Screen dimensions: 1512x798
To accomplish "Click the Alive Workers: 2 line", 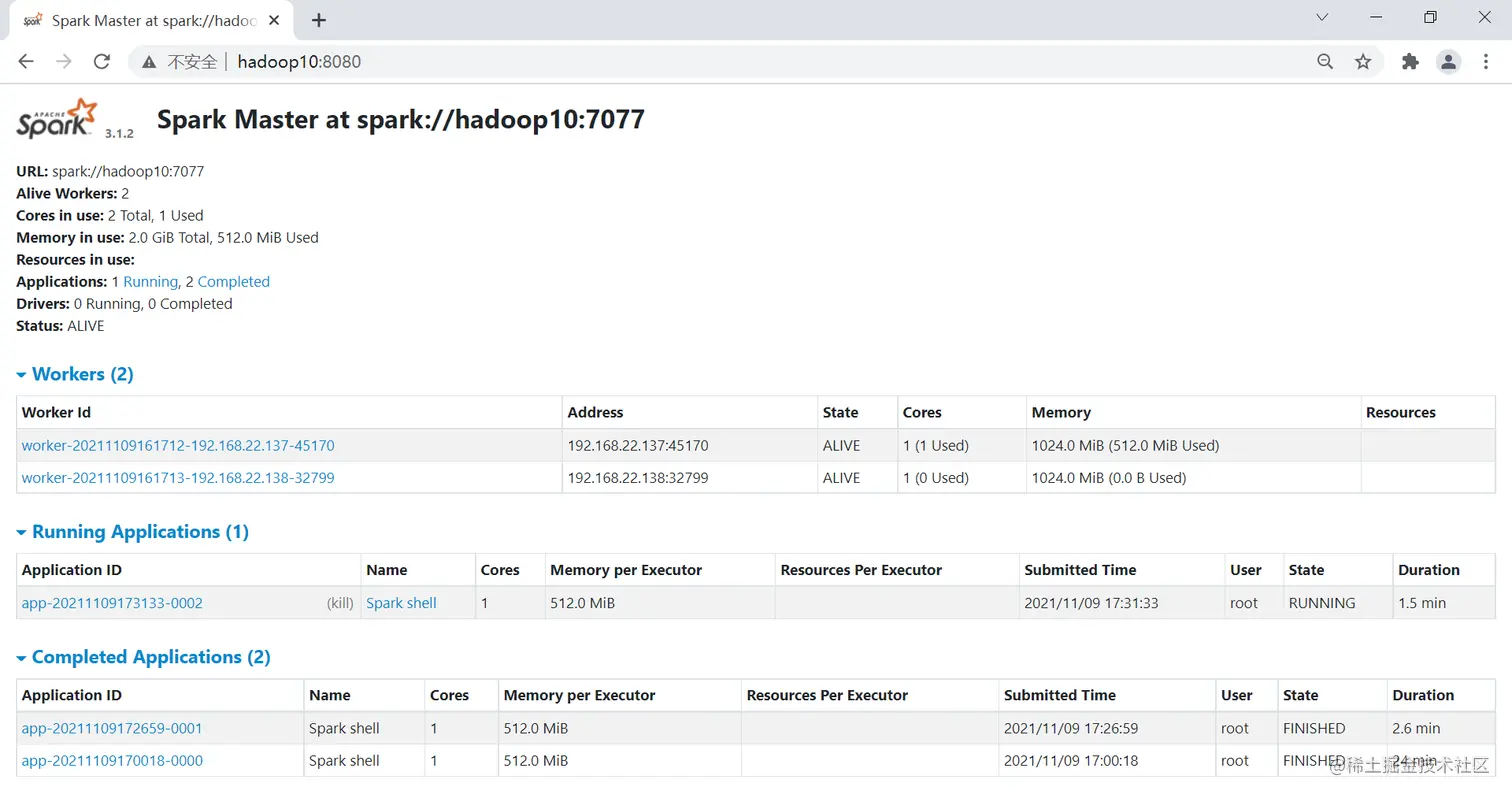I will click(73, 194).
